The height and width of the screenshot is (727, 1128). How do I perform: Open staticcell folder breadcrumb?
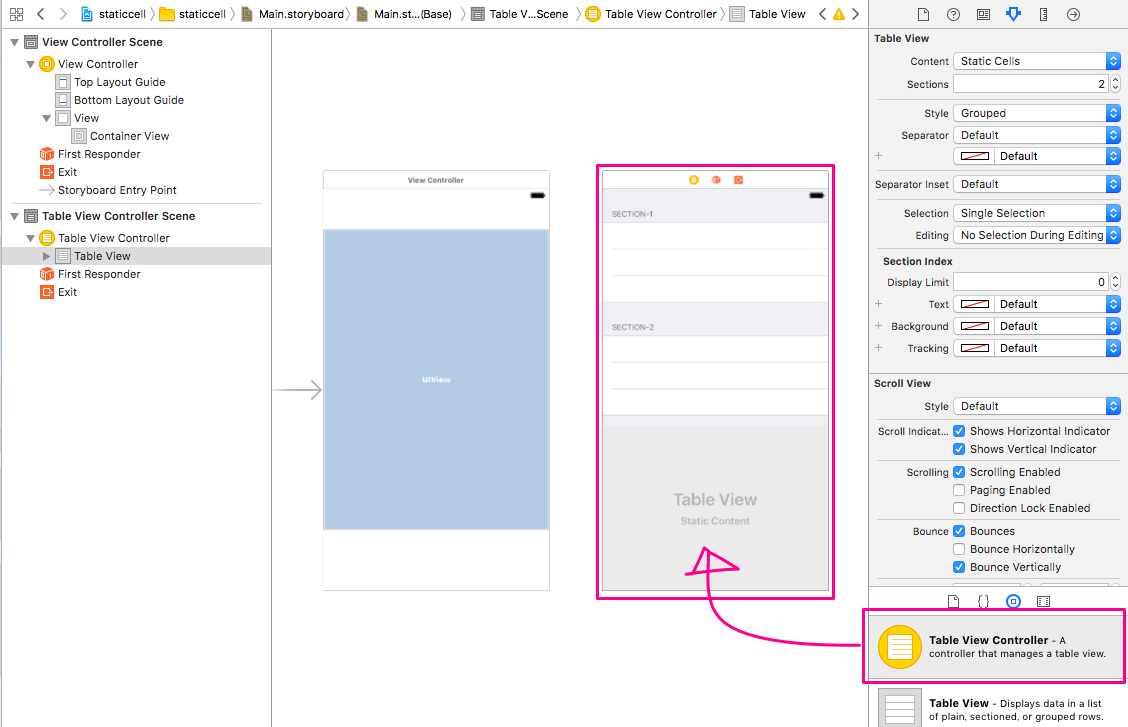[x=193, y=14]
